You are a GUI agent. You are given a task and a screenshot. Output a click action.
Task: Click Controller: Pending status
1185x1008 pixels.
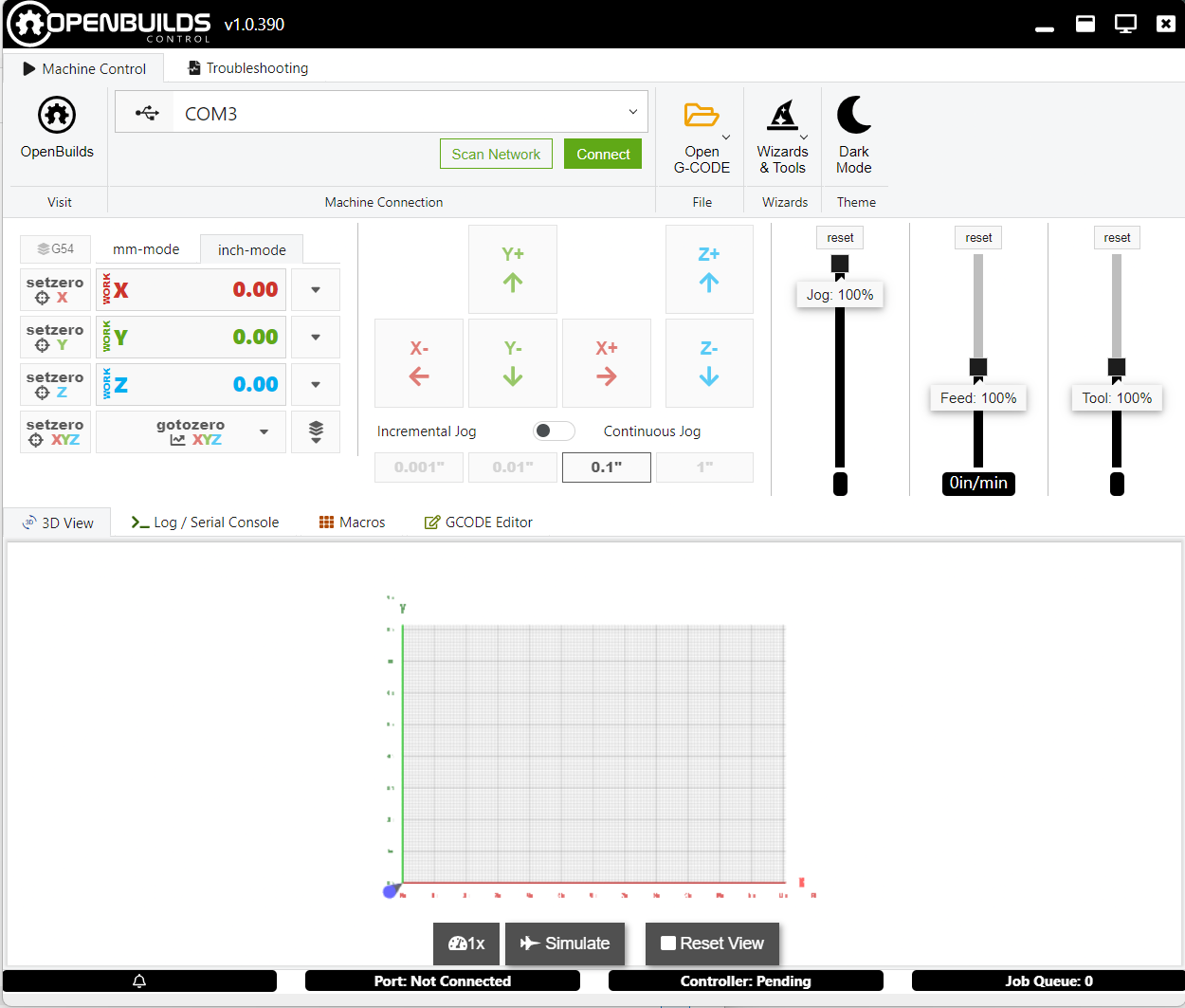tap(746, 981)
